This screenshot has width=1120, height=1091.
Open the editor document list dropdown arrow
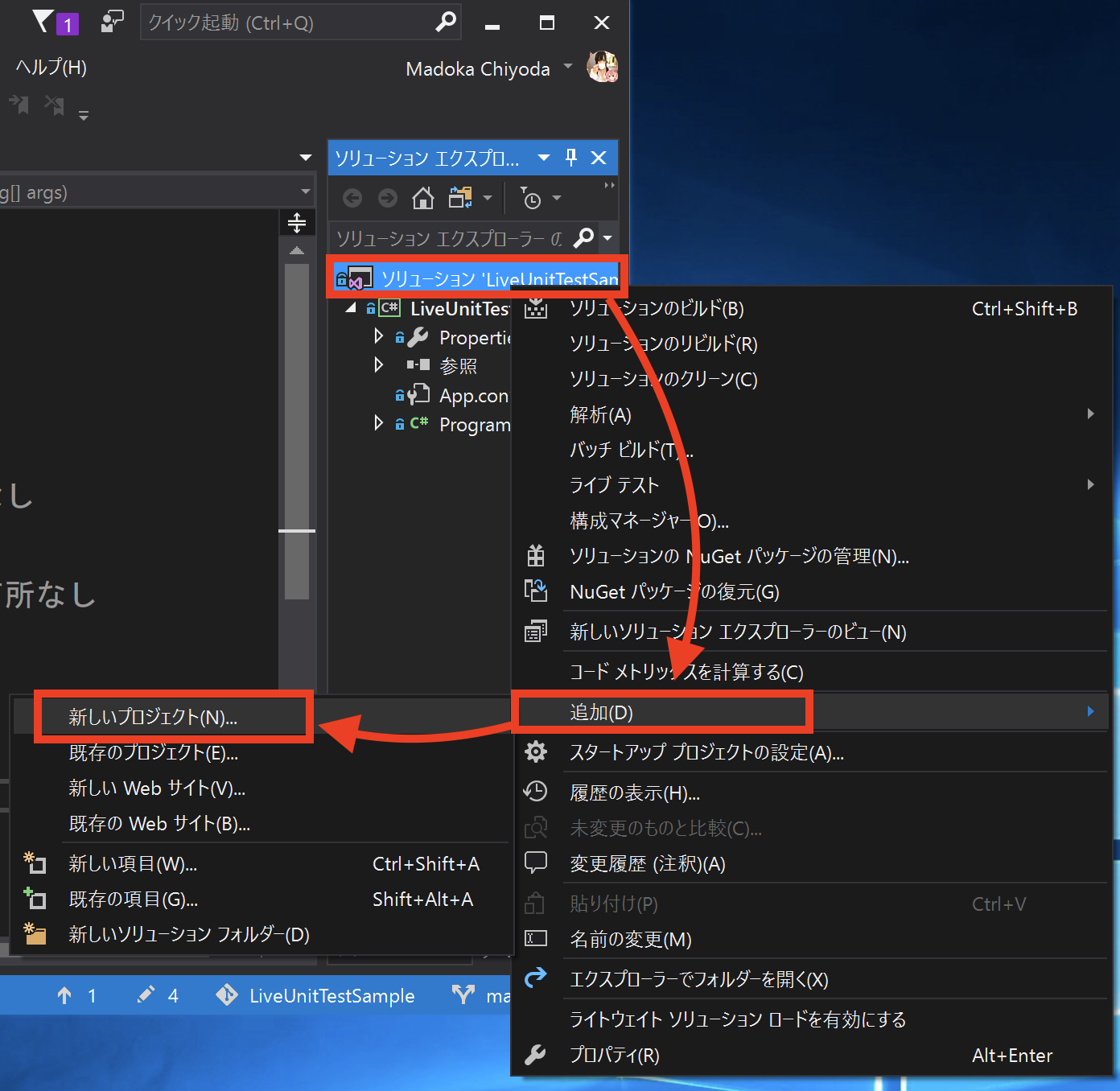click(306, 157)
